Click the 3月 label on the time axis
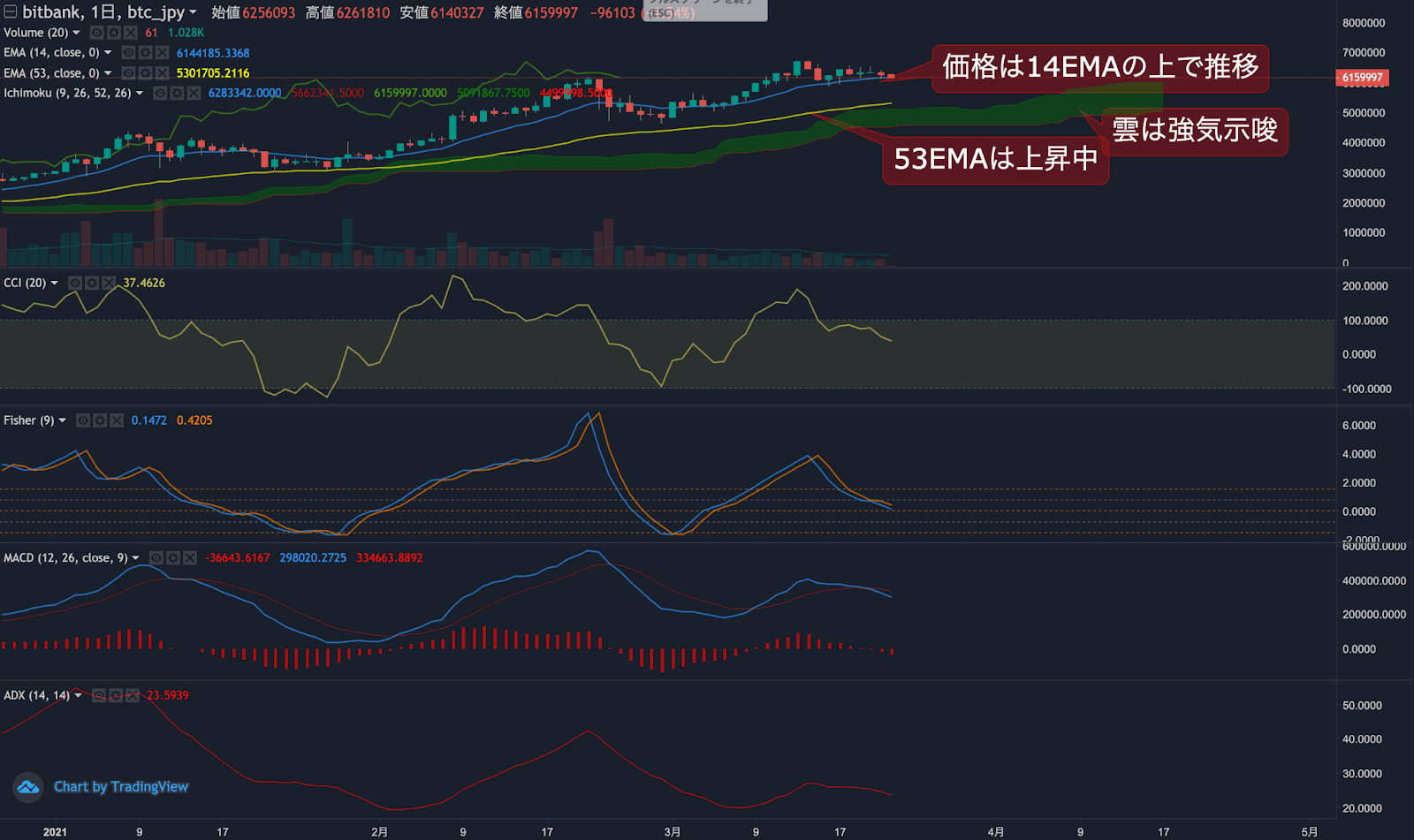 click(672, 831)
